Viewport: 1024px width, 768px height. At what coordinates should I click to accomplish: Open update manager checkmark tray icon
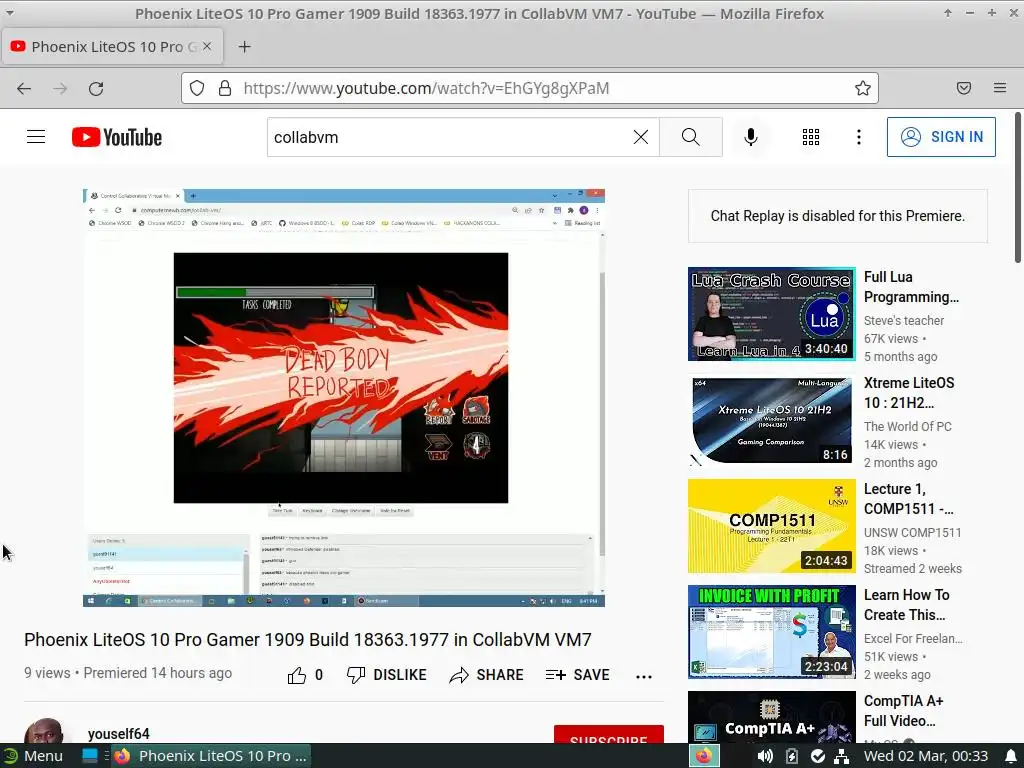point(818,756)
